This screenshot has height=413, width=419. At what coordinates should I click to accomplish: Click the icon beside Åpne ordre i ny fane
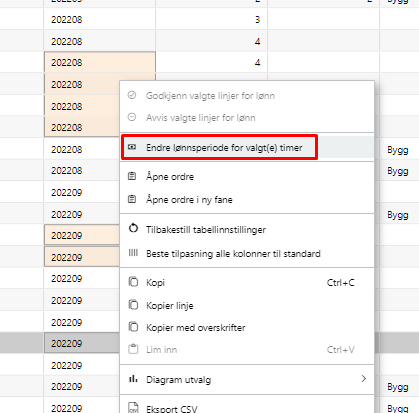coord(132,199)
